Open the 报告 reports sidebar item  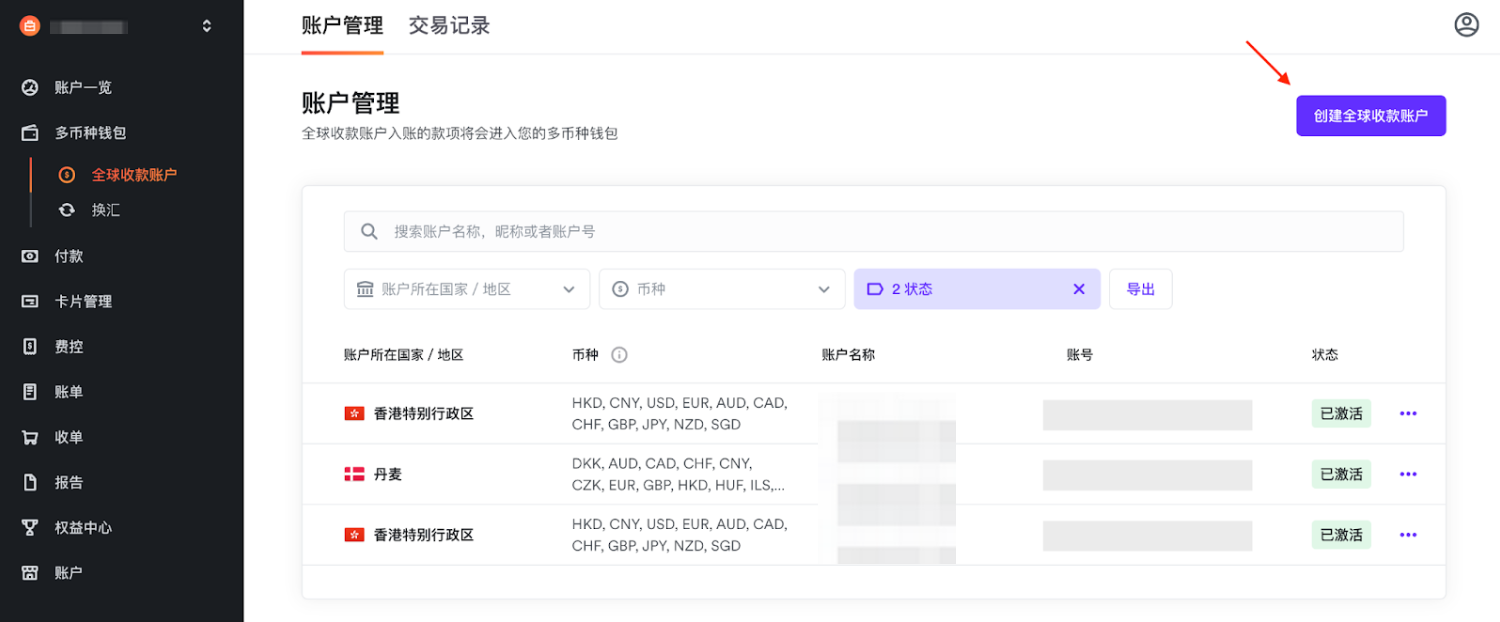click(68, 482)
